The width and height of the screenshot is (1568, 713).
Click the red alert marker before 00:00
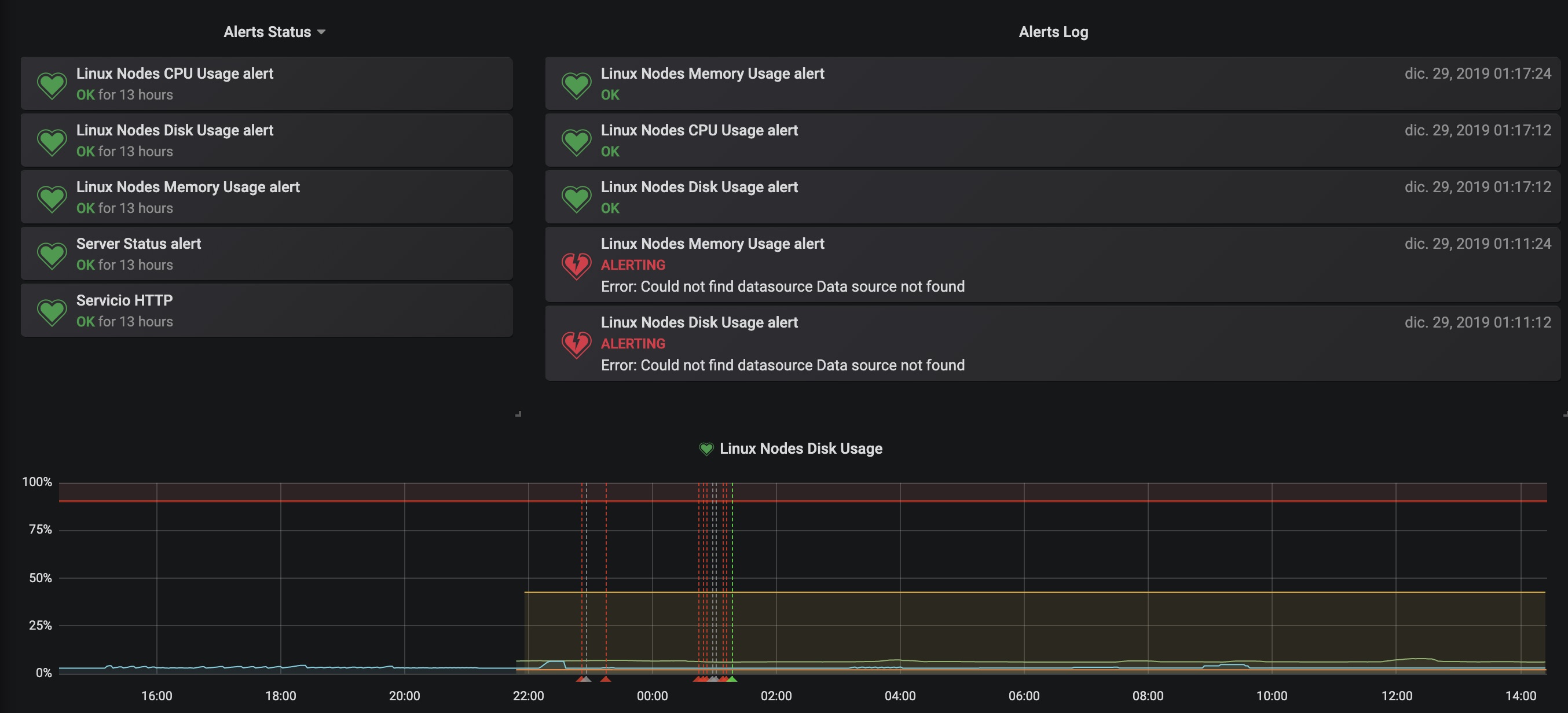tap(606, 678)
